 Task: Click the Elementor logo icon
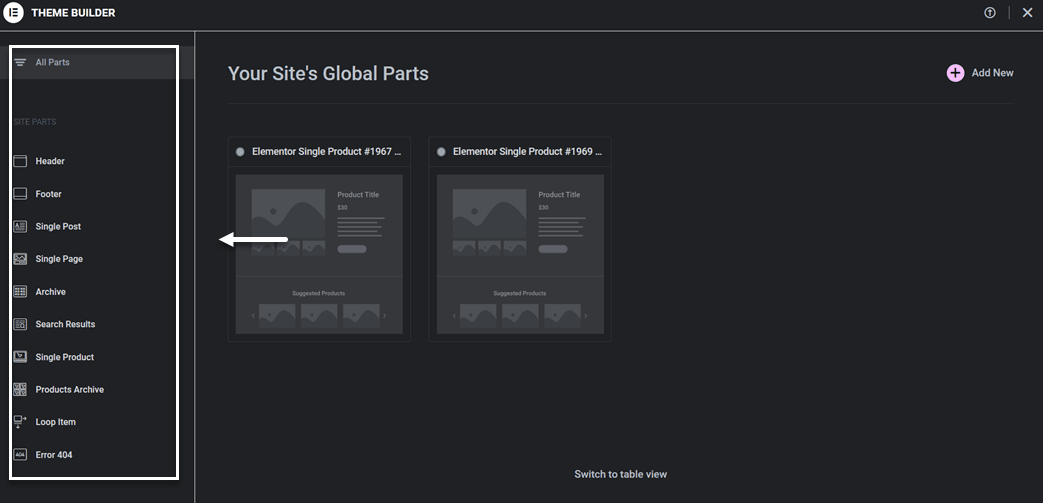tap(13, 13)
